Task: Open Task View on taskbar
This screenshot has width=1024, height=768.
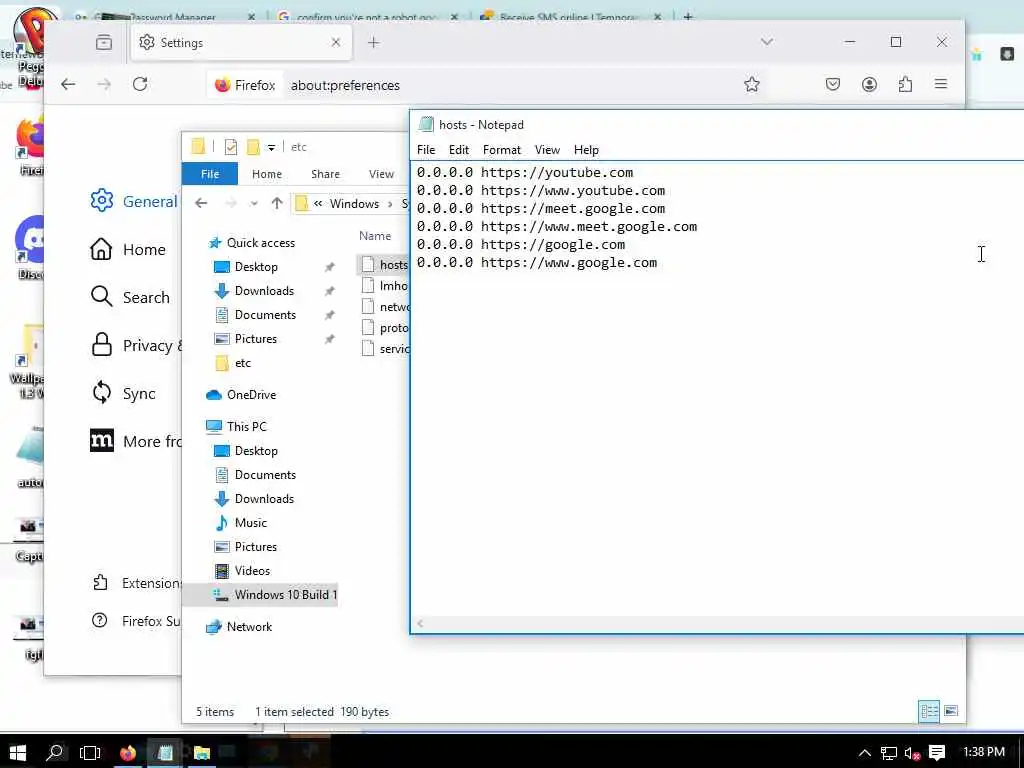Action: [90, 752]
